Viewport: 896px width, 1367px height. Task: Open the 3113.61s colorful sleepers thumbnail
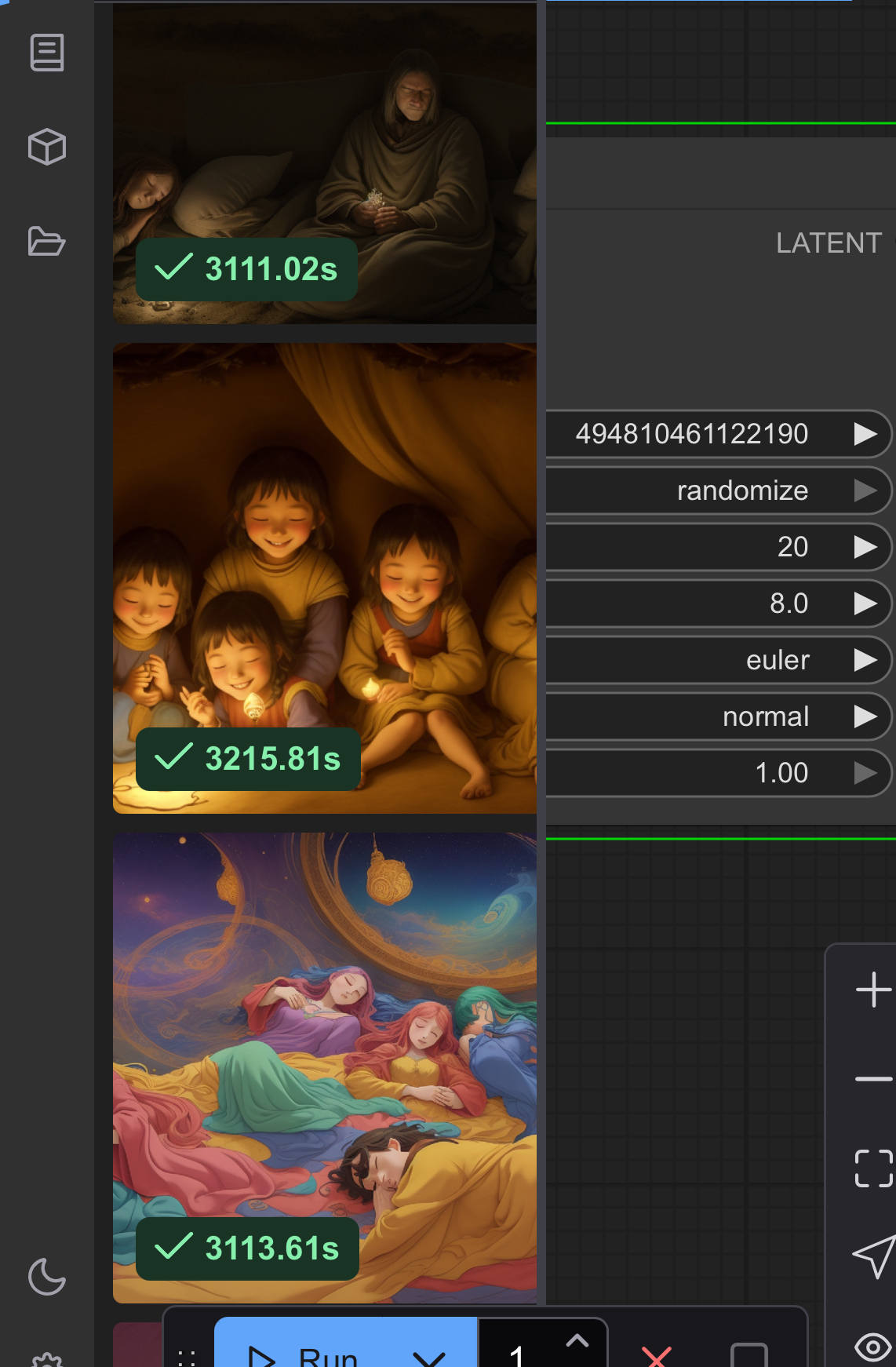[x=325, y=1068]
